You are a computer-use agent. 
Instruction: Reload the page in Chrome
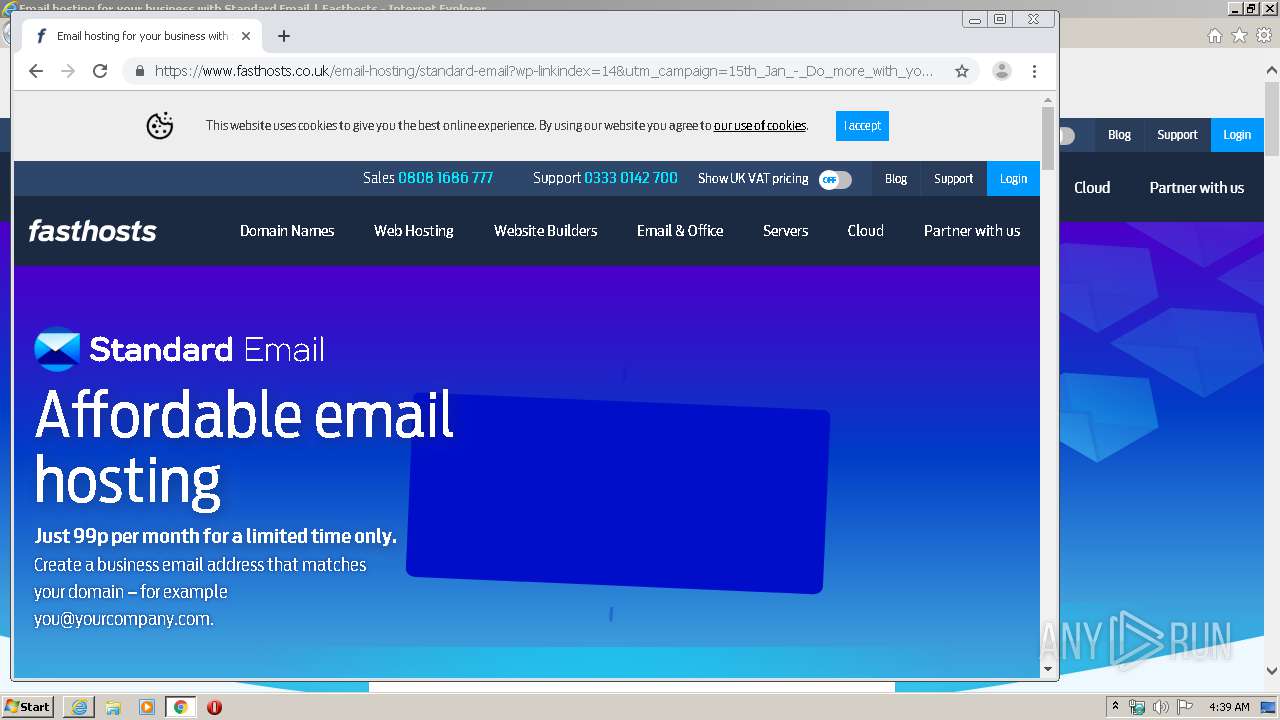pyautogui.click(x=100, y=71)
